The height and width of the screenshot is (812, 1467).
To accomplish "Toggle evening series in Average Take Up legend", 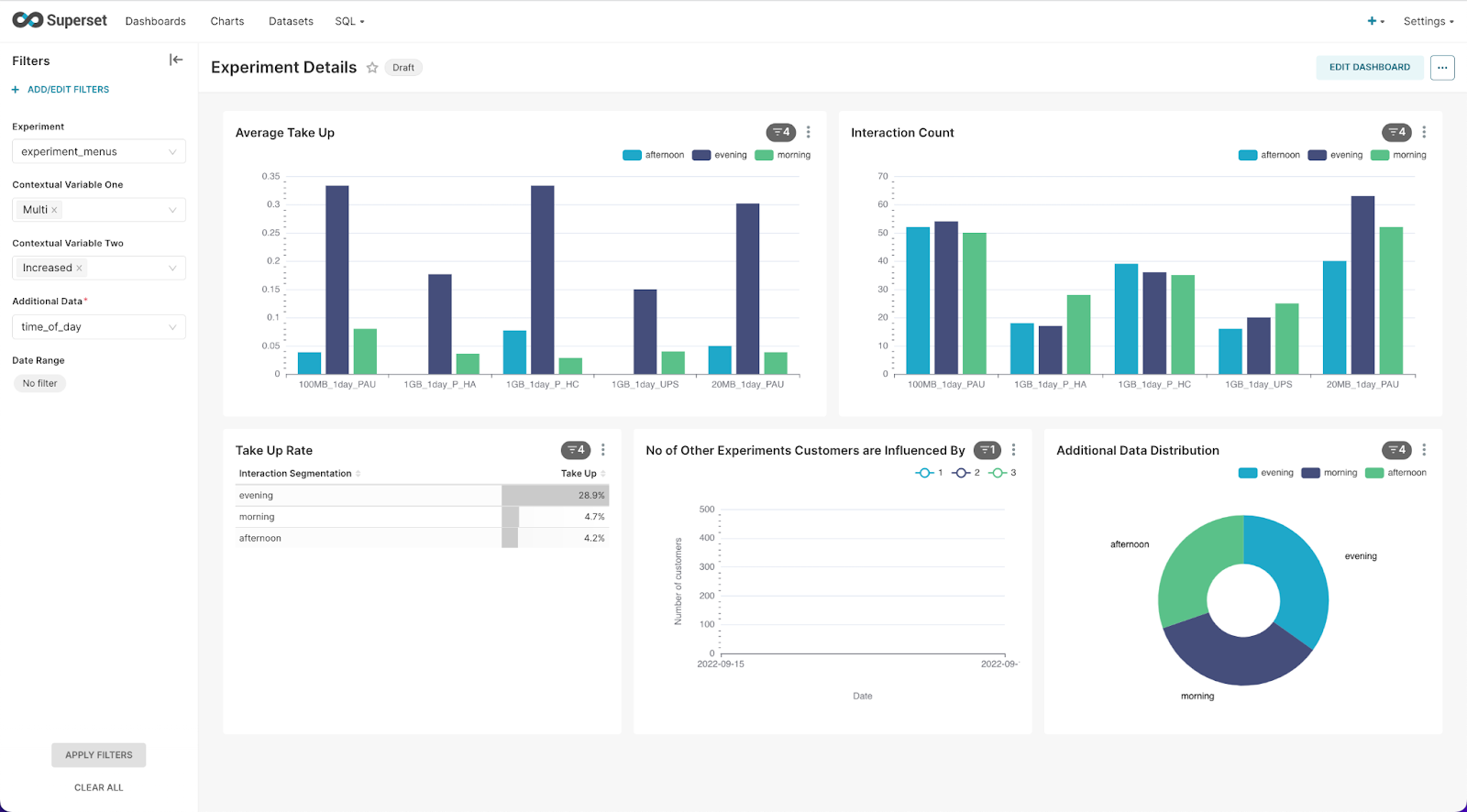I will click(x=720, y=155).
